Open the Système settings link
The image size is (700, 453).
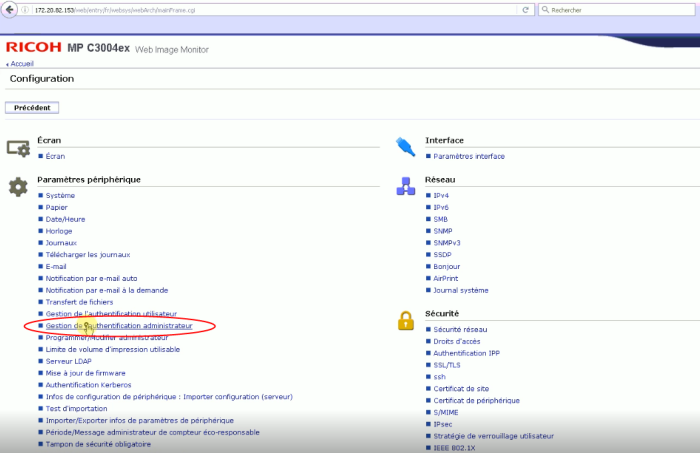(x=60, y=195)
